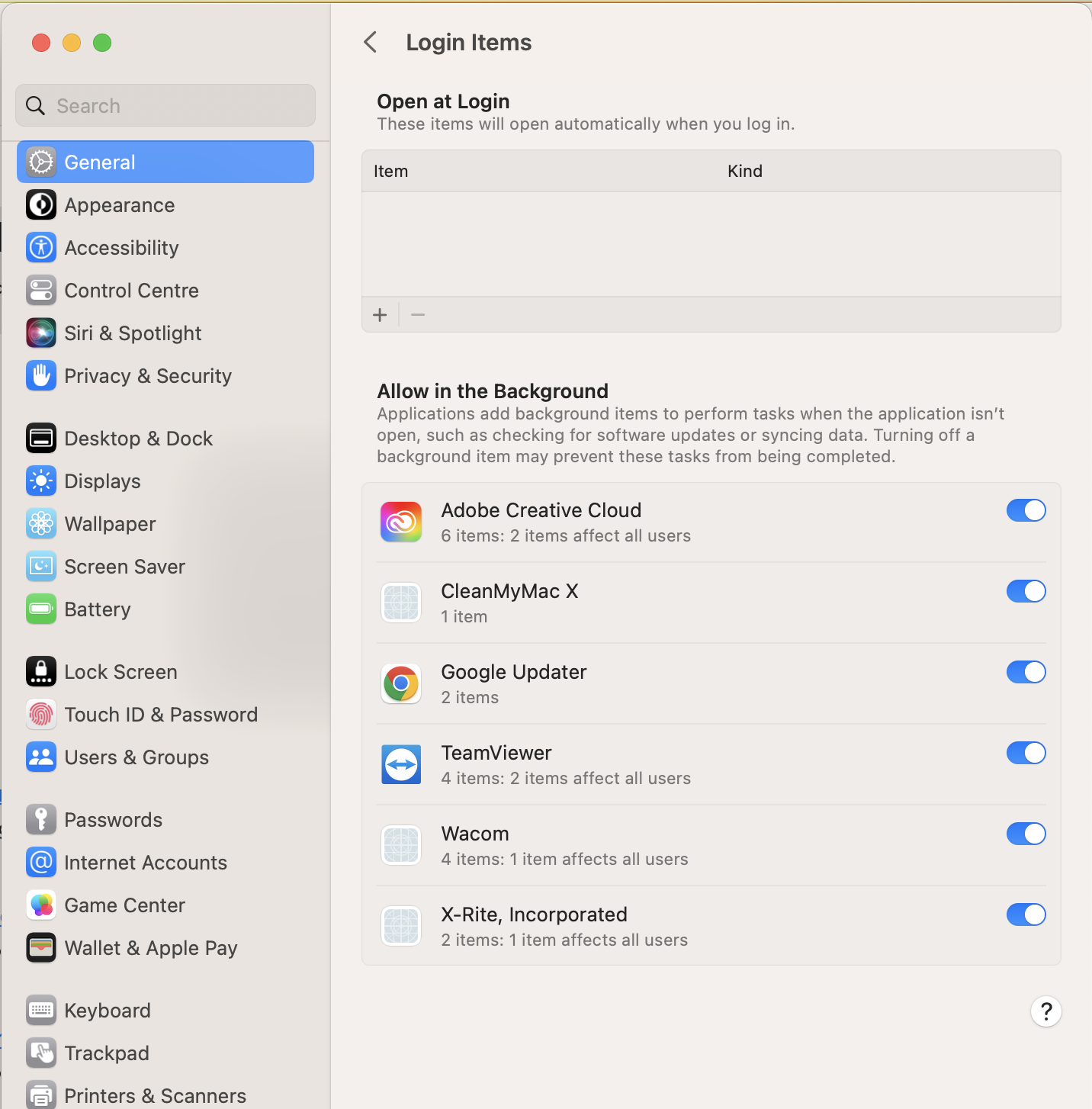Select the Wallpaper settings icon
1092x1109 pixels.
41,523
